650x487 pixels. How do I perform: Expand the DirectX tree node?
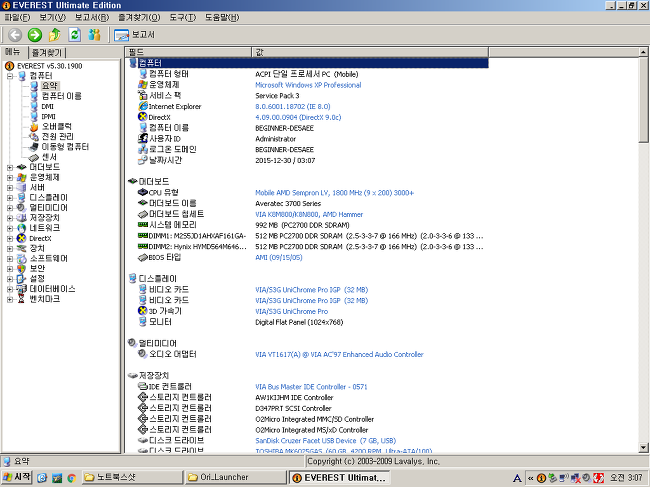point(10,238)
